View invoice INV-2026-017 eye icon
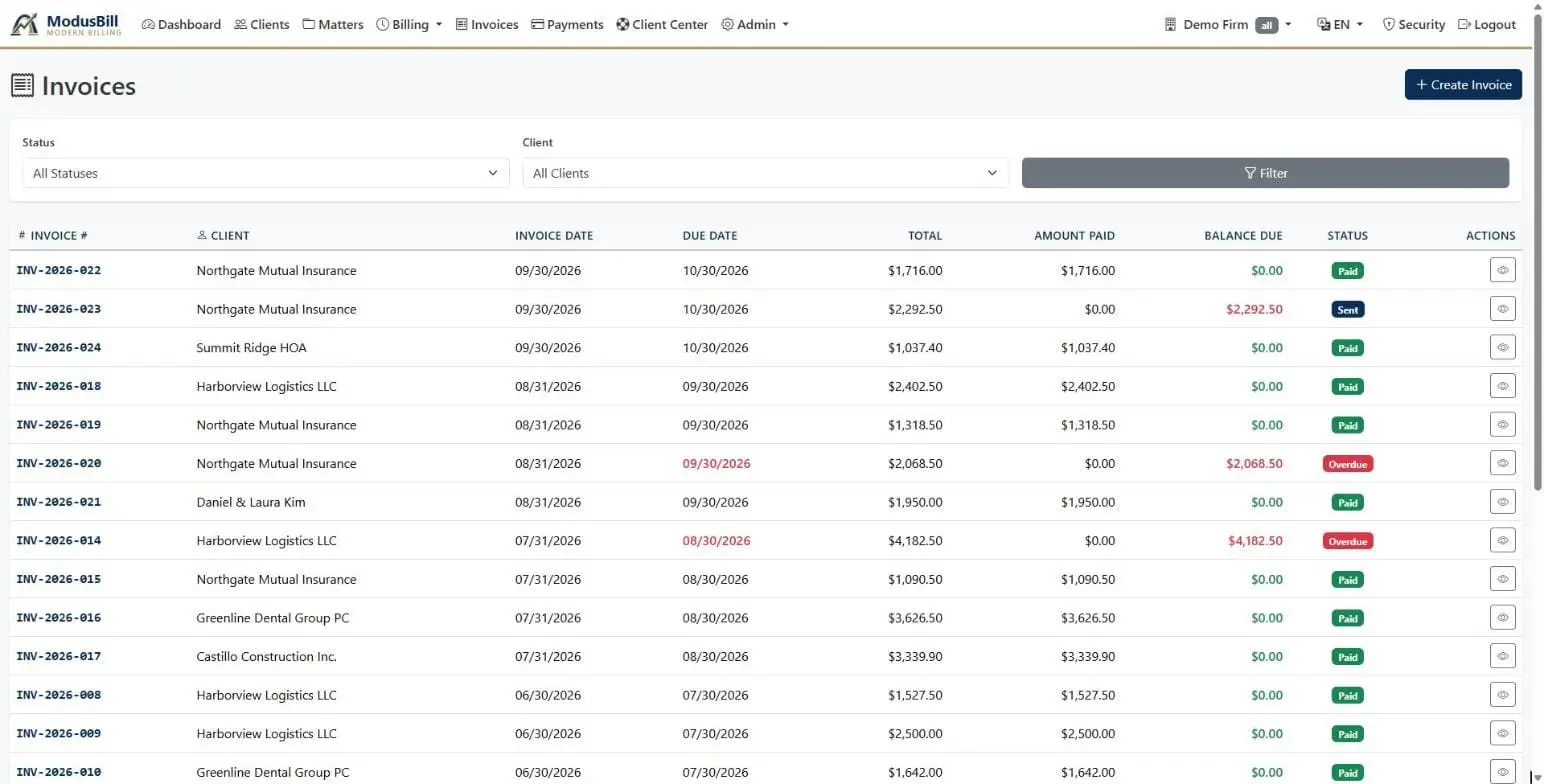 tap(1502, 656)
